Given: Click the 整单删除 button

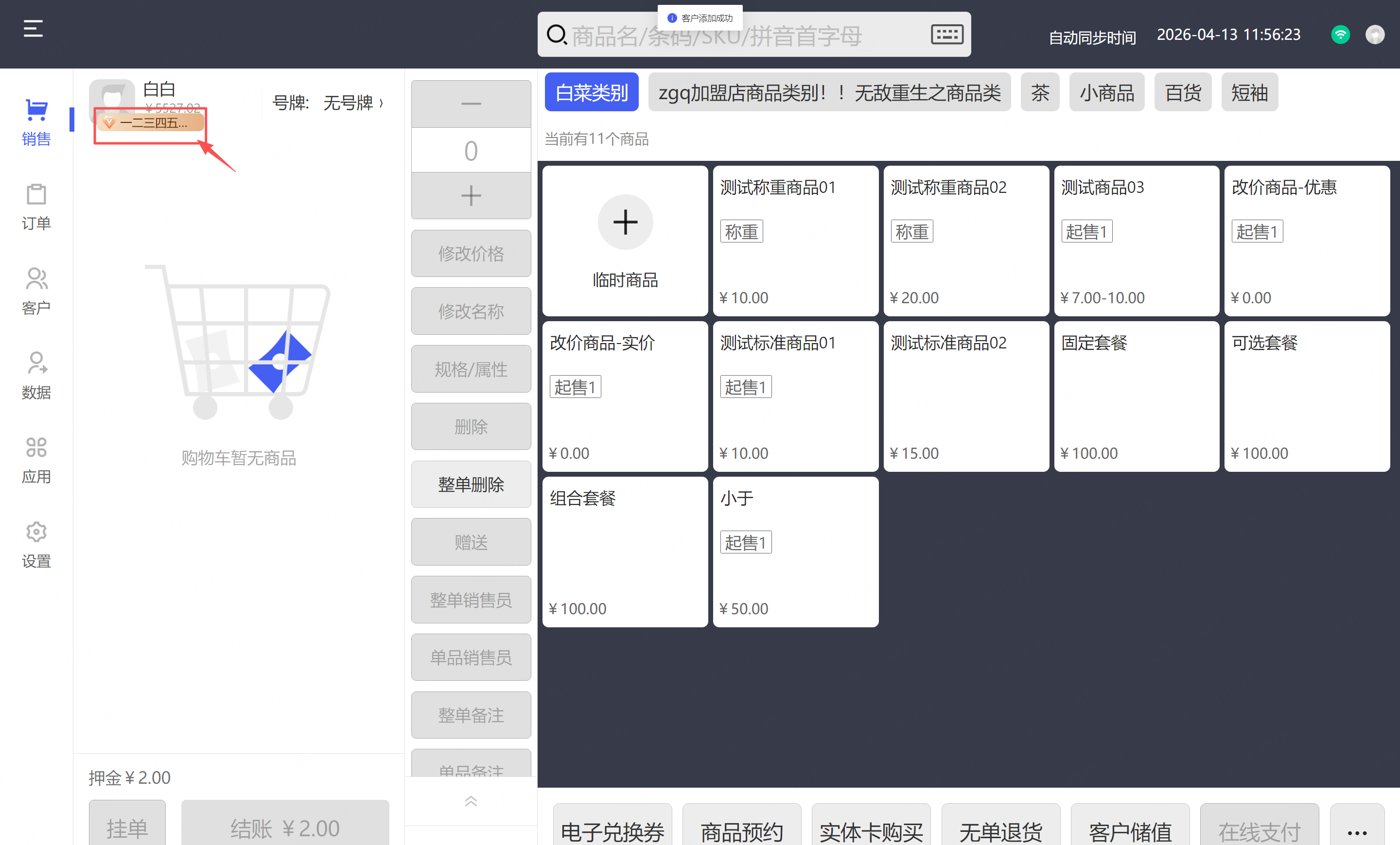Looking at the screenshot, I should [471, 484].
